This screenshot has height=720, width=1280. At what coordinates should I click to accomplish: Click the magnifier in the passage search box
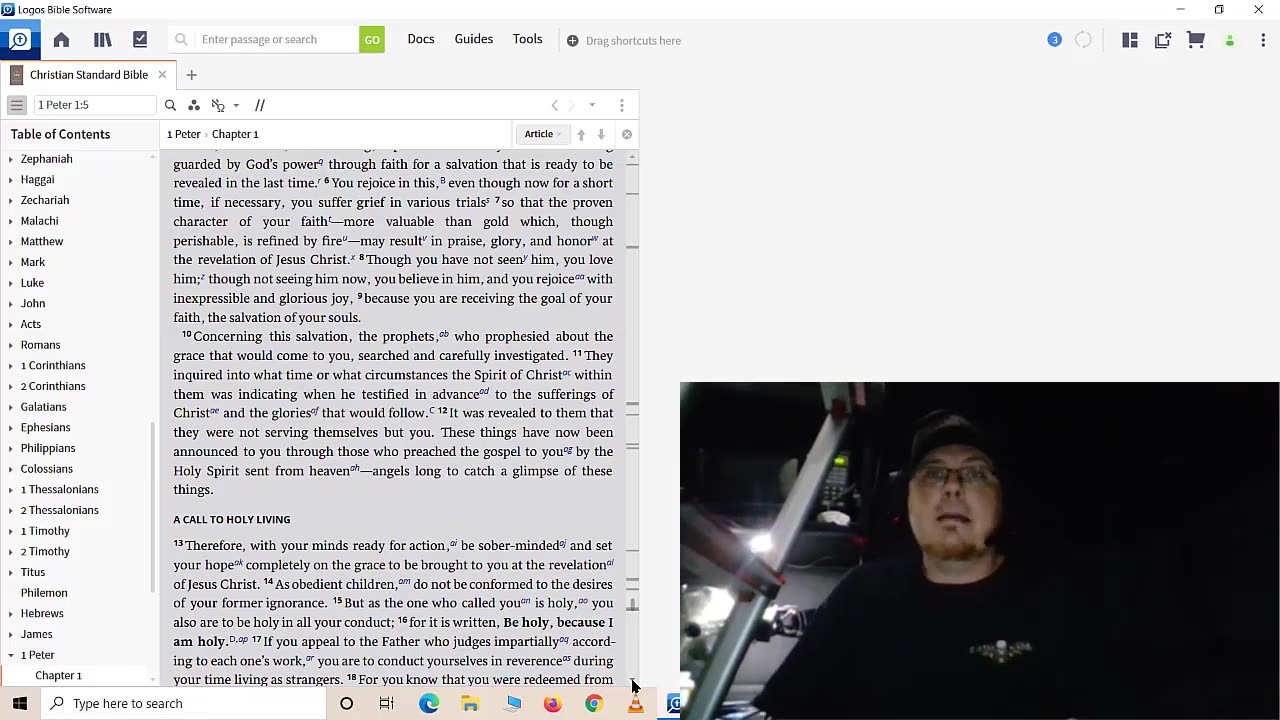[181, 40]
